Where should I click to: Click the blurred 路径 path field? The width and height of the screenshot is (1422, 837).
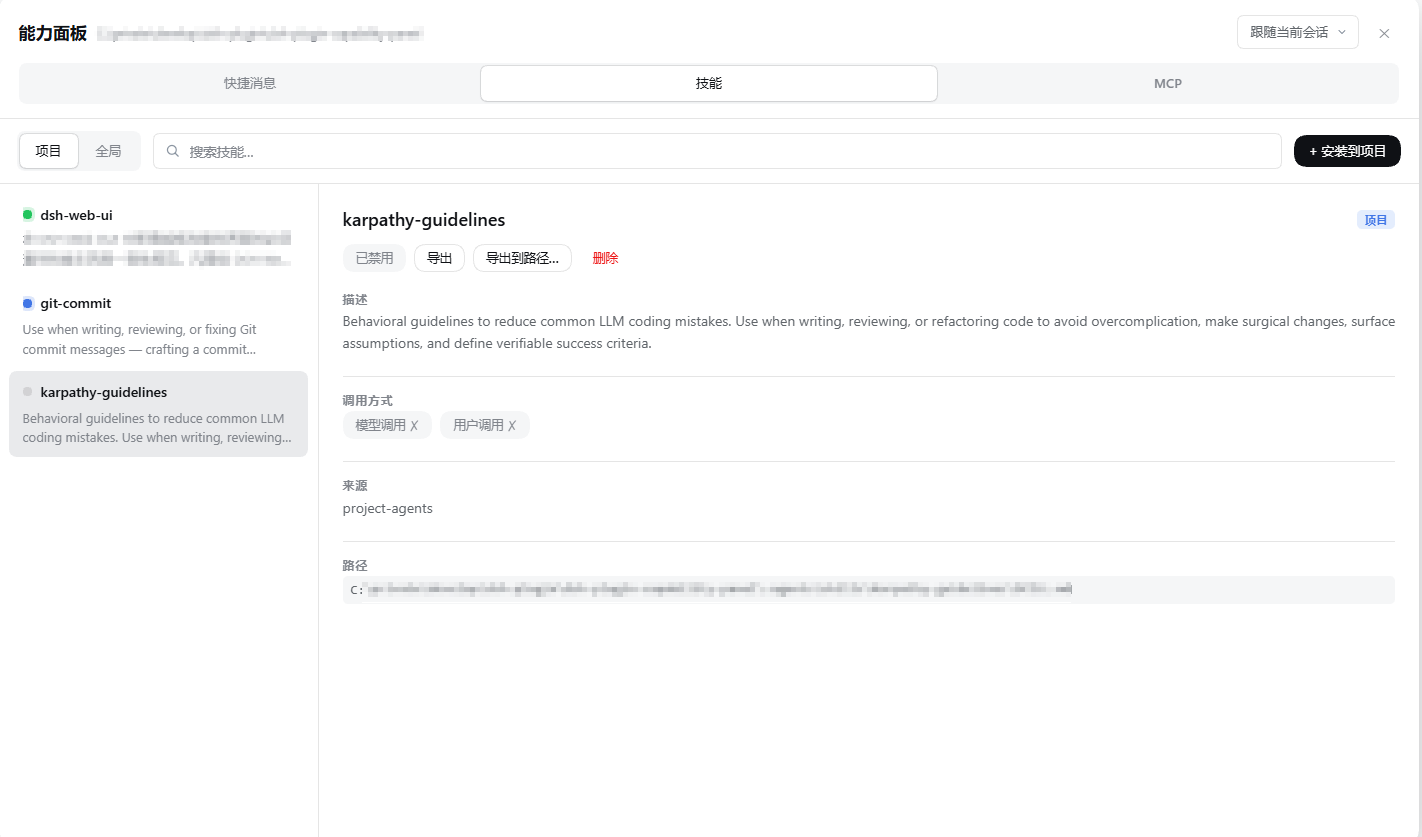click(868, 590)
